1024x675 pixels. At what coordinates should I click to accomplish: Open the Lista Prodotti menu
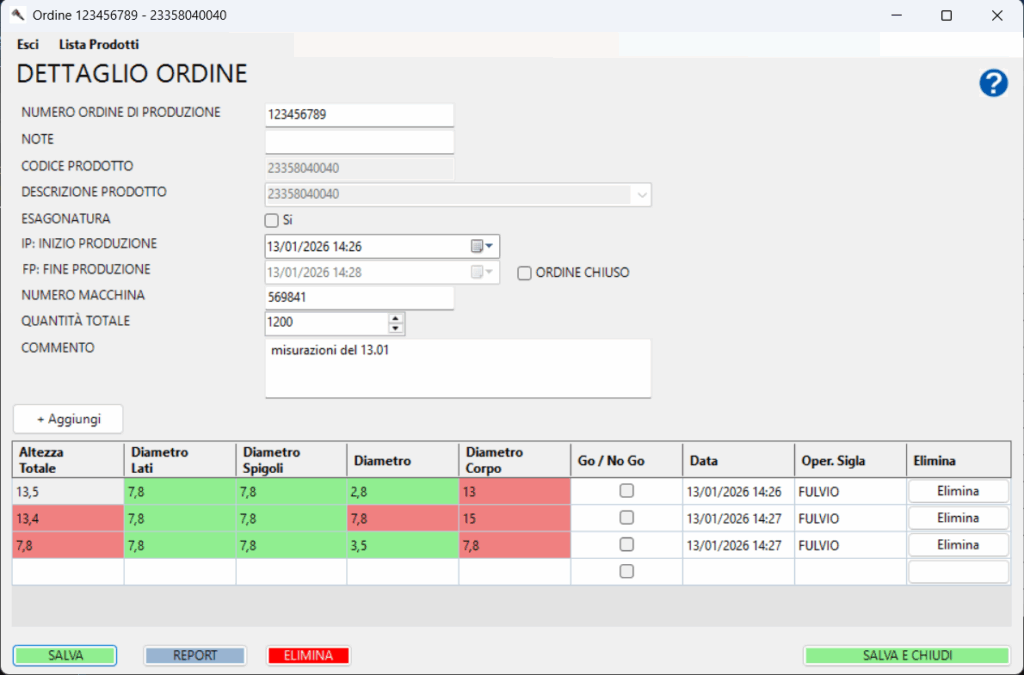(x=99, y=45)
